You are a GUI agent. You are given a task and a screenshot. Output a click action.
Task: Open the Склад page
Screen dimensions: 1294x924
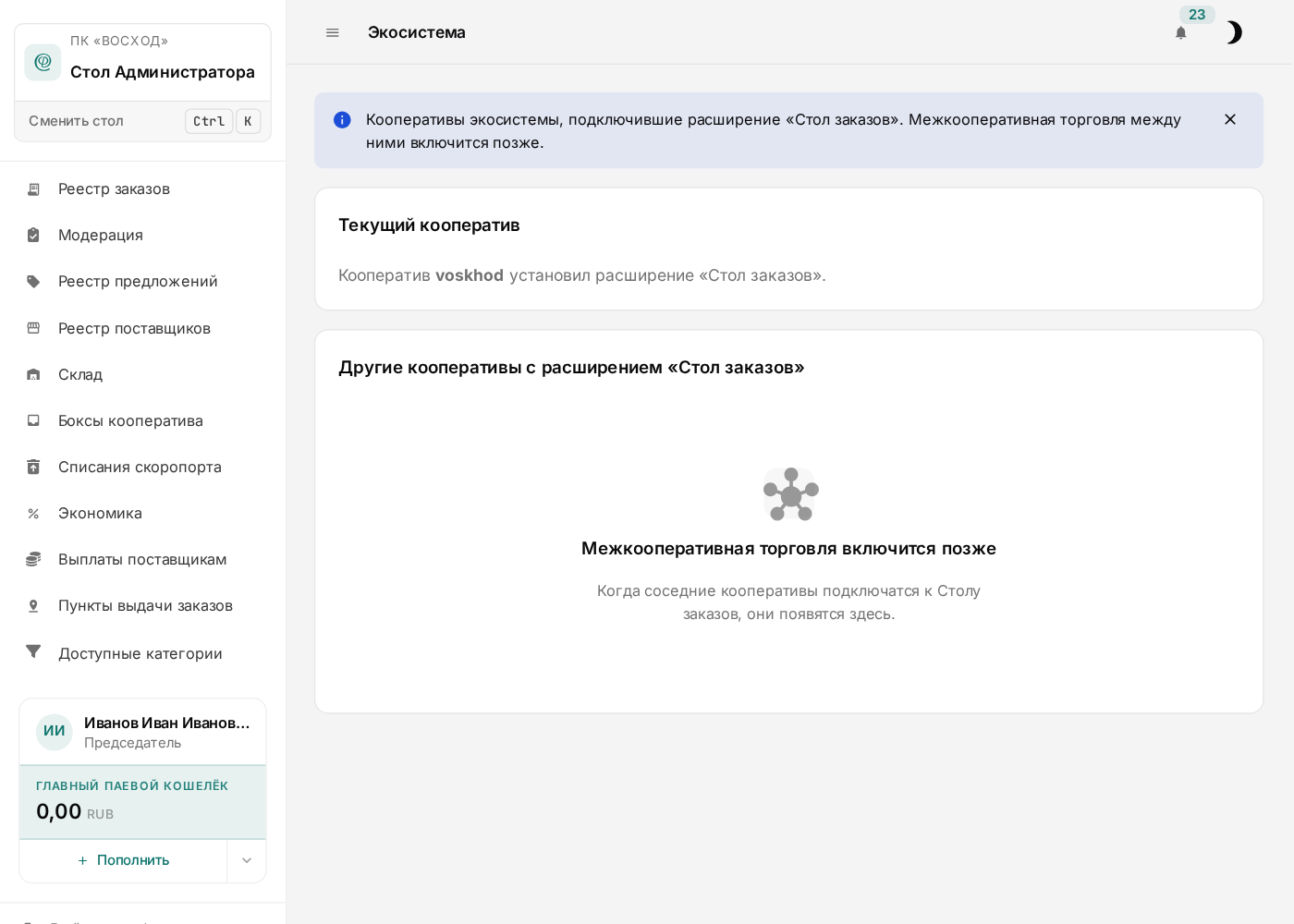coord(142,374)
